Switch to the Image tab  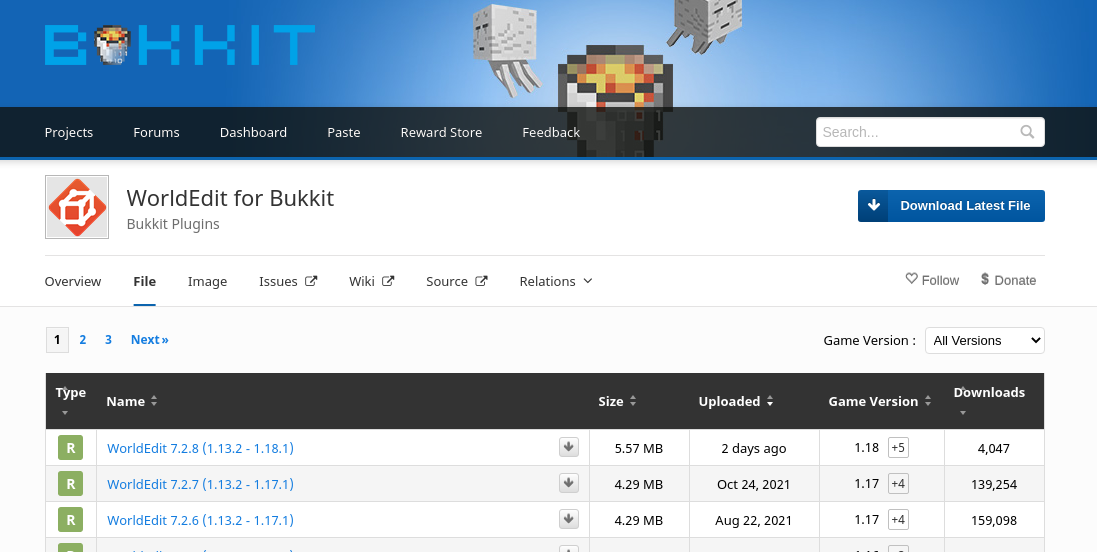(x=207, y=281)
